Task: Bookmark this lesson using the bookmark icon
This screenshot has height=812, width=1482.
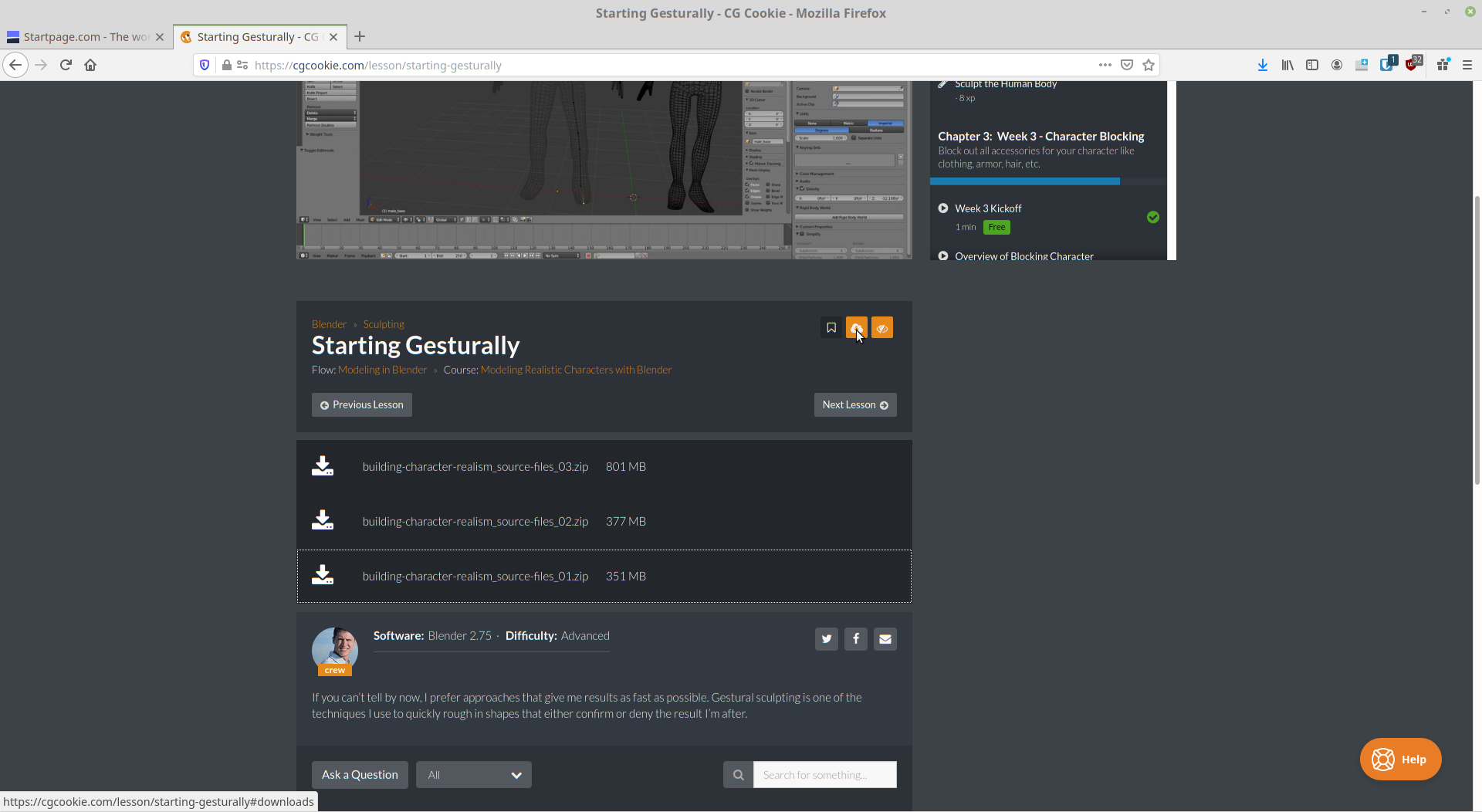Action: (831, 327)
